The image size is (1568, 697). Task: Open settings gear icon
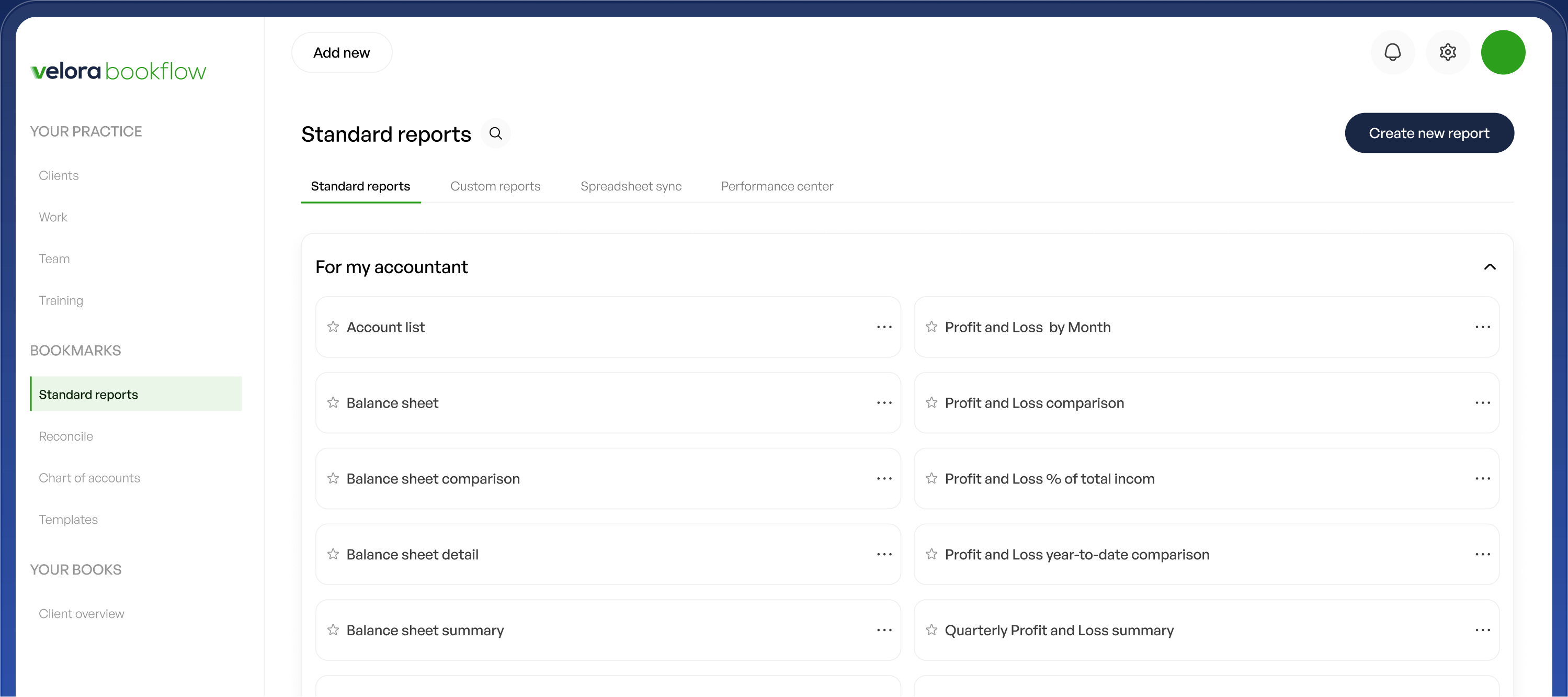coord(1448,52)
